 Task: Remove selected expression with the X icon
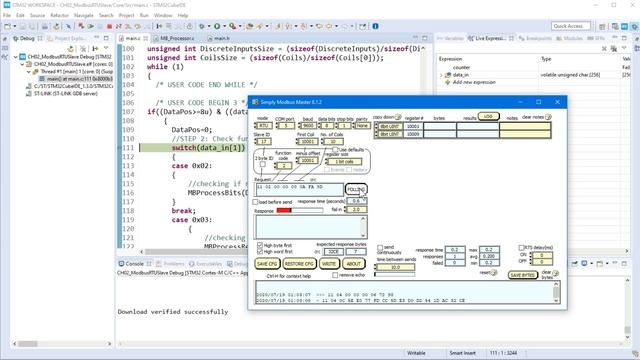coord(604,49)
